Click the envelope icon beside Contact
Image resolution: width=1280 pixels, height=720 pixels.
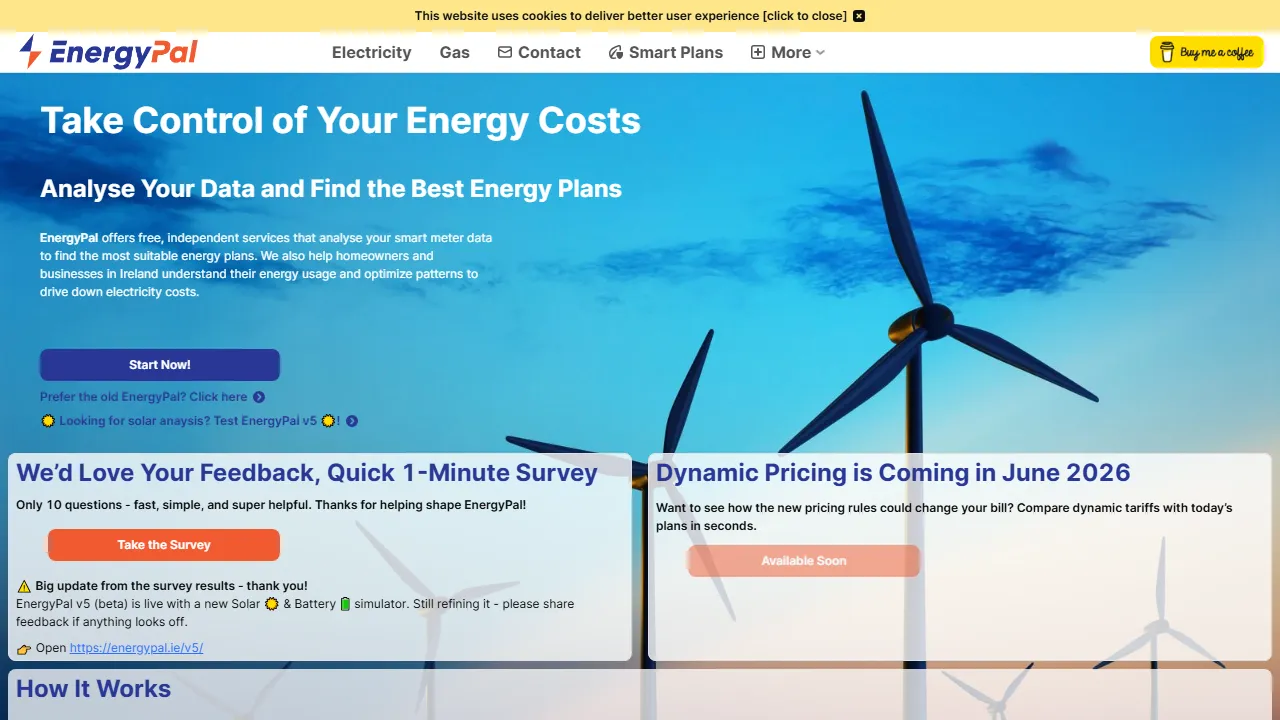[504, 52]
